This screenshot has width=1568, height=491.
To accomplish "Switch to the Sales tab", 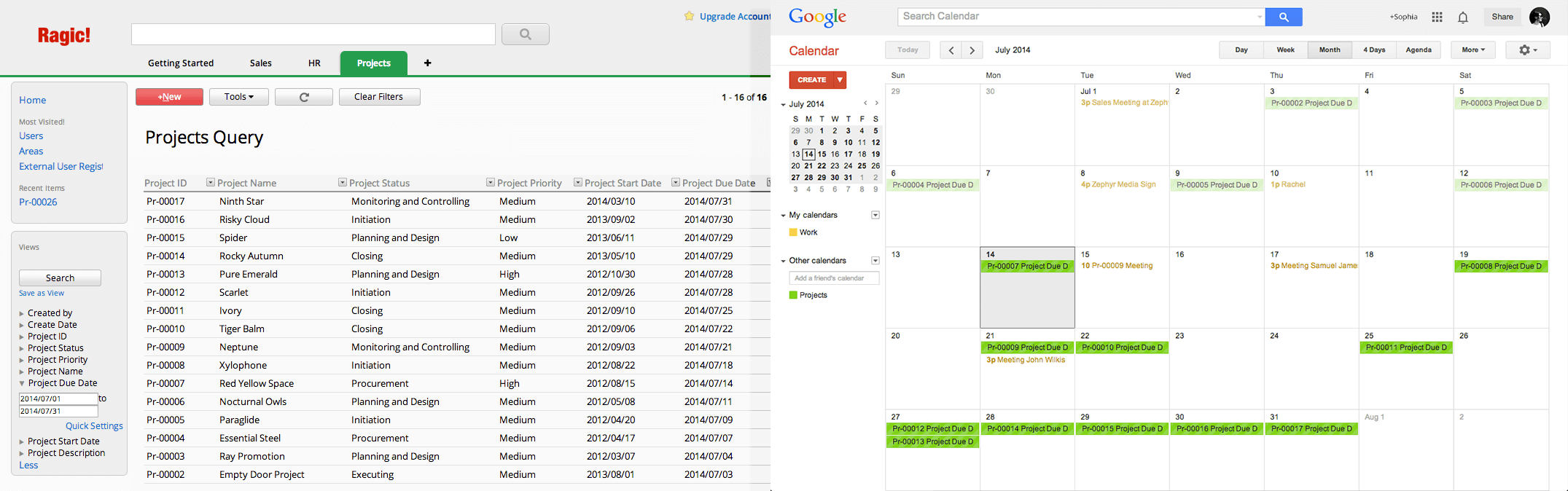I will pyautogui.click(x=260, y=63).
